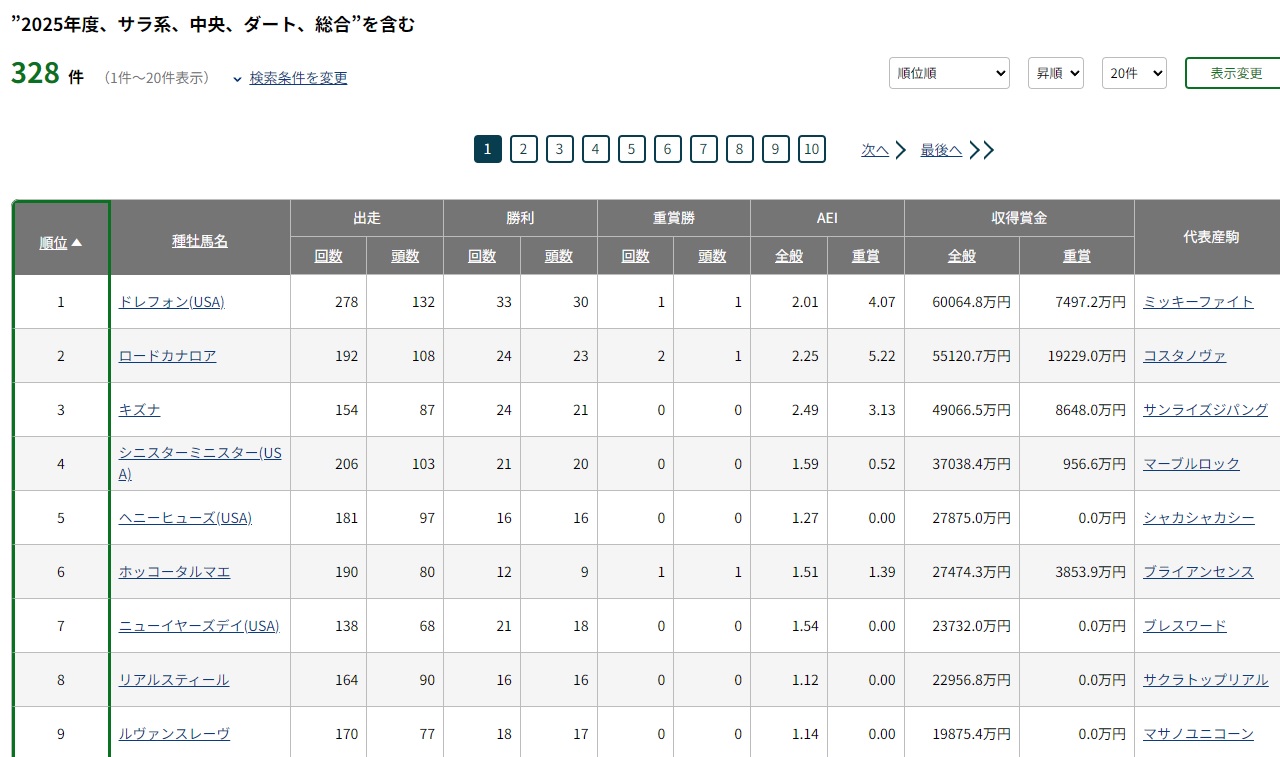
Task: Open the 20件 results-per-page dropdown
Action: pos(1133,73)
